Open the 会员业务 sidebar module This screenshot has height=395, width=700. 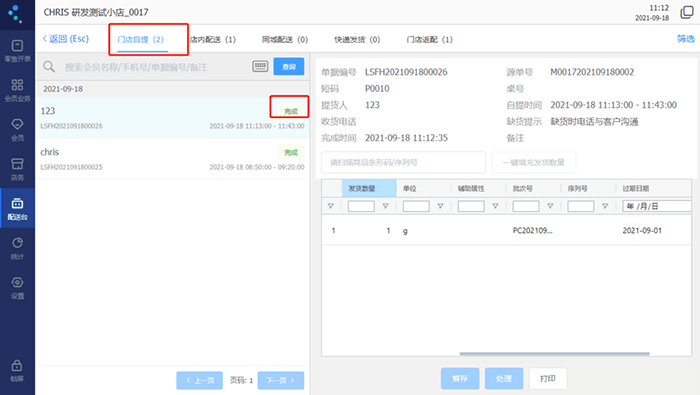(x=17, y=90)
